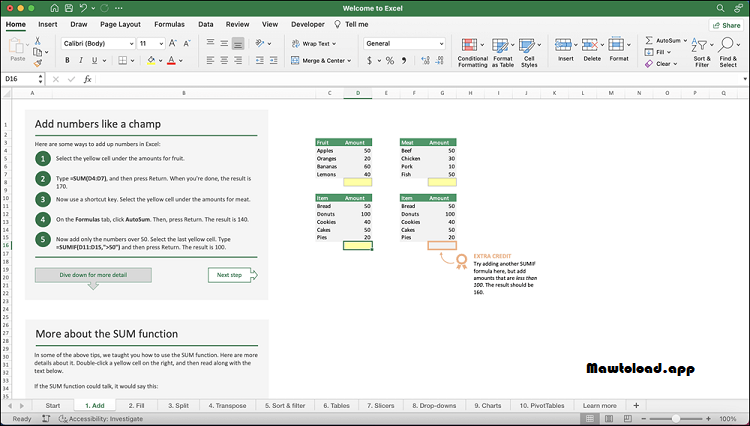750x426 pixels.
Task: Expand the Merge & Center dropdown arrow
Action: 349,61
